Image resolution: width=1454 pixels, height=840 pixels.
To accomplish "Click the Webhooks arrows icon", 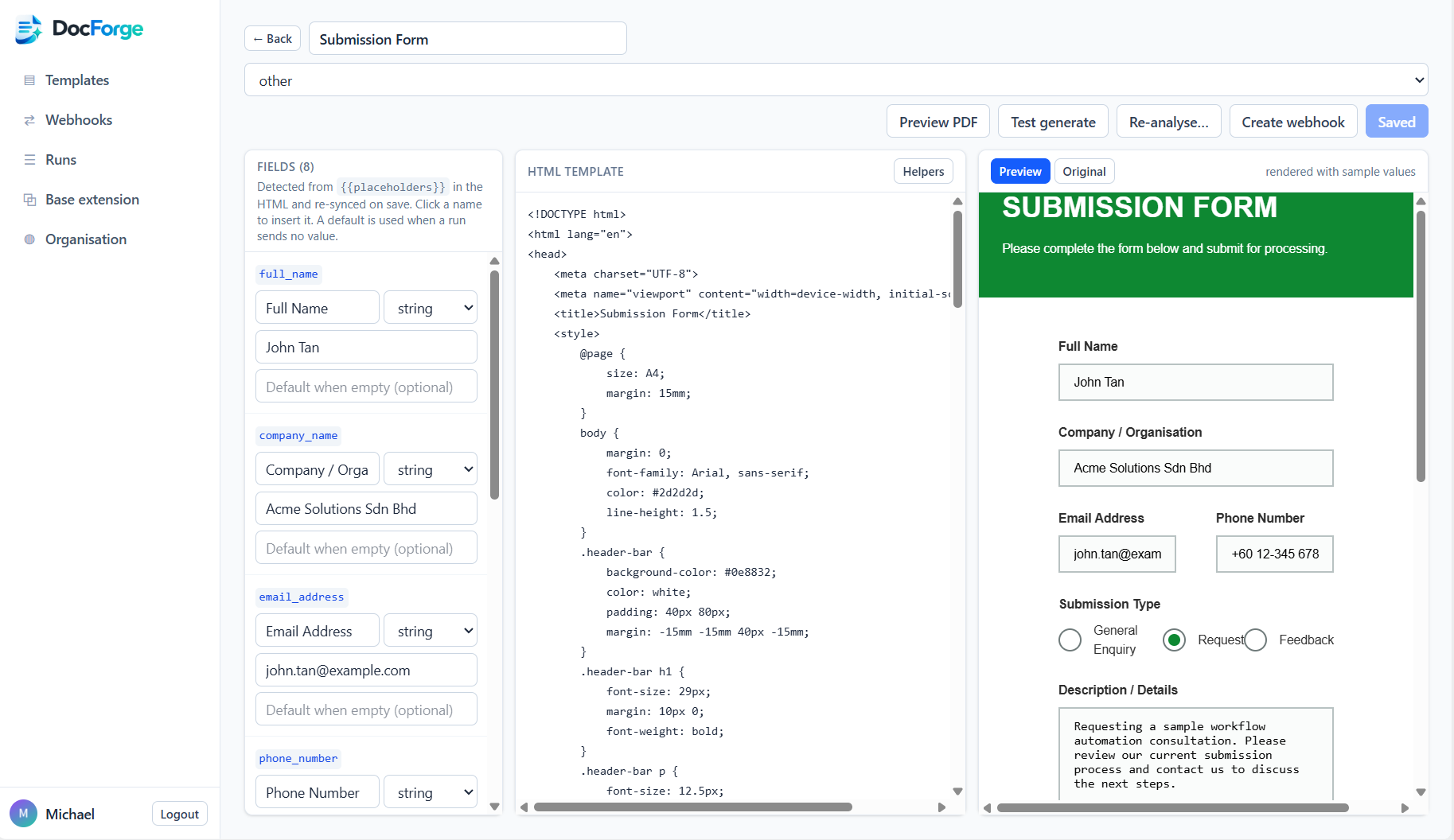I will (29, 120).
